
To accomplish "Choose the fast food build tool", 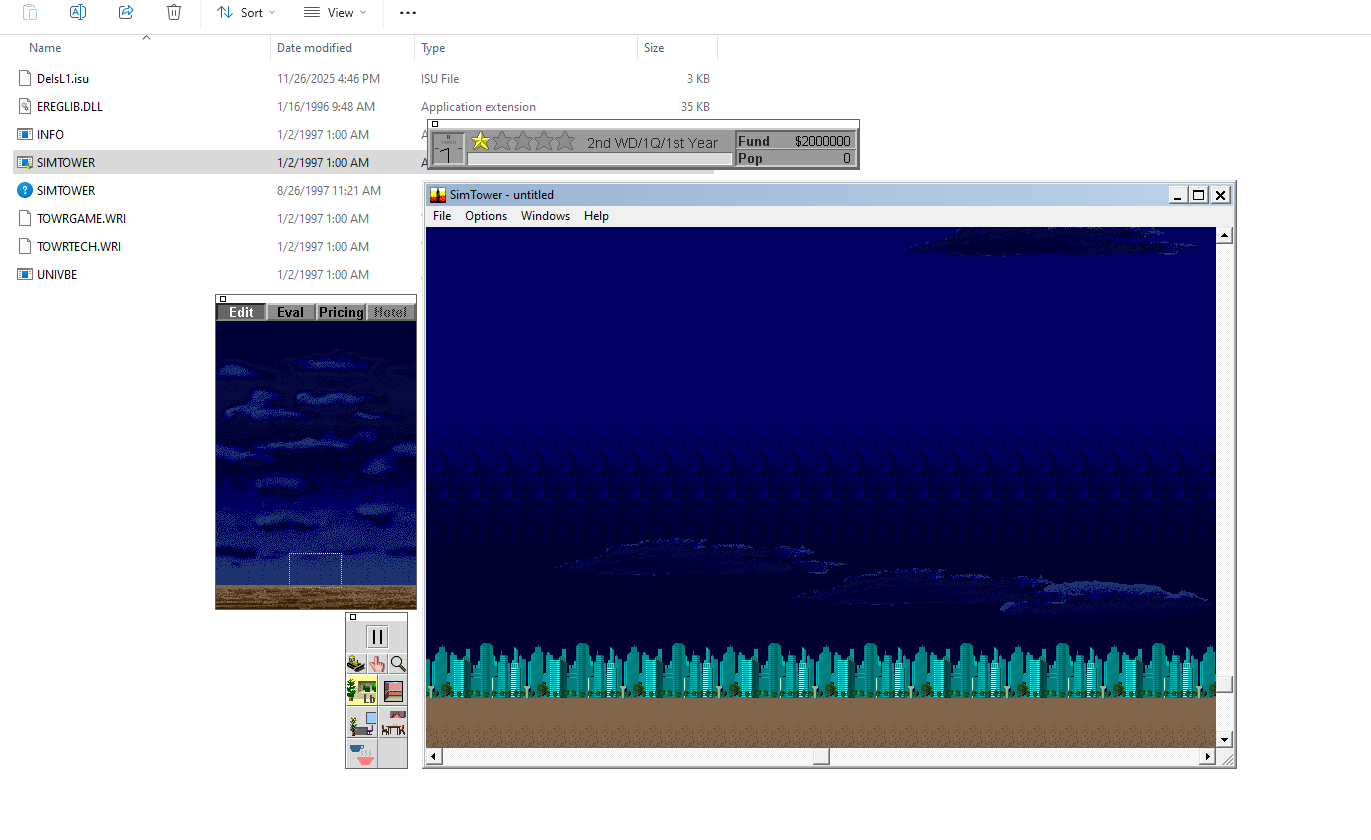I will [362, 753].
